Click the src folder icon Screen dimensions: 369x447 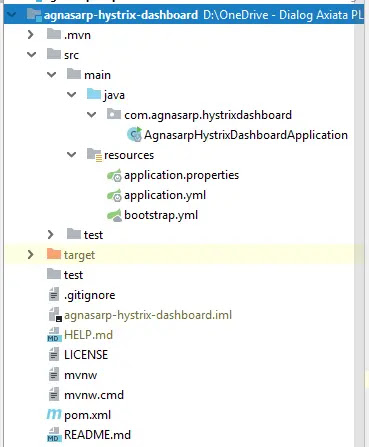click(x=54, y=54)
